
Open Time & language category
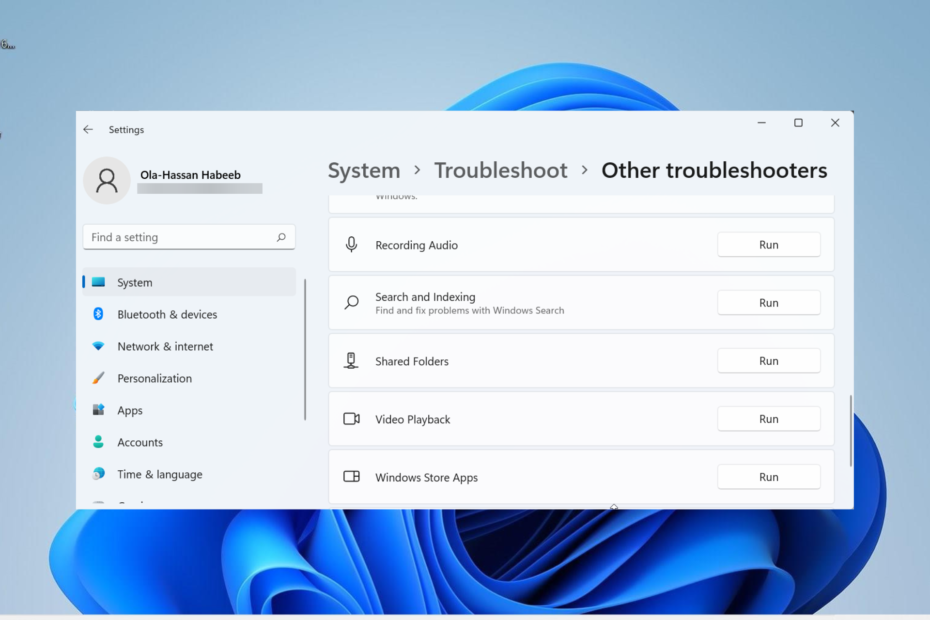pyautogui.click(x=189, y=475)
